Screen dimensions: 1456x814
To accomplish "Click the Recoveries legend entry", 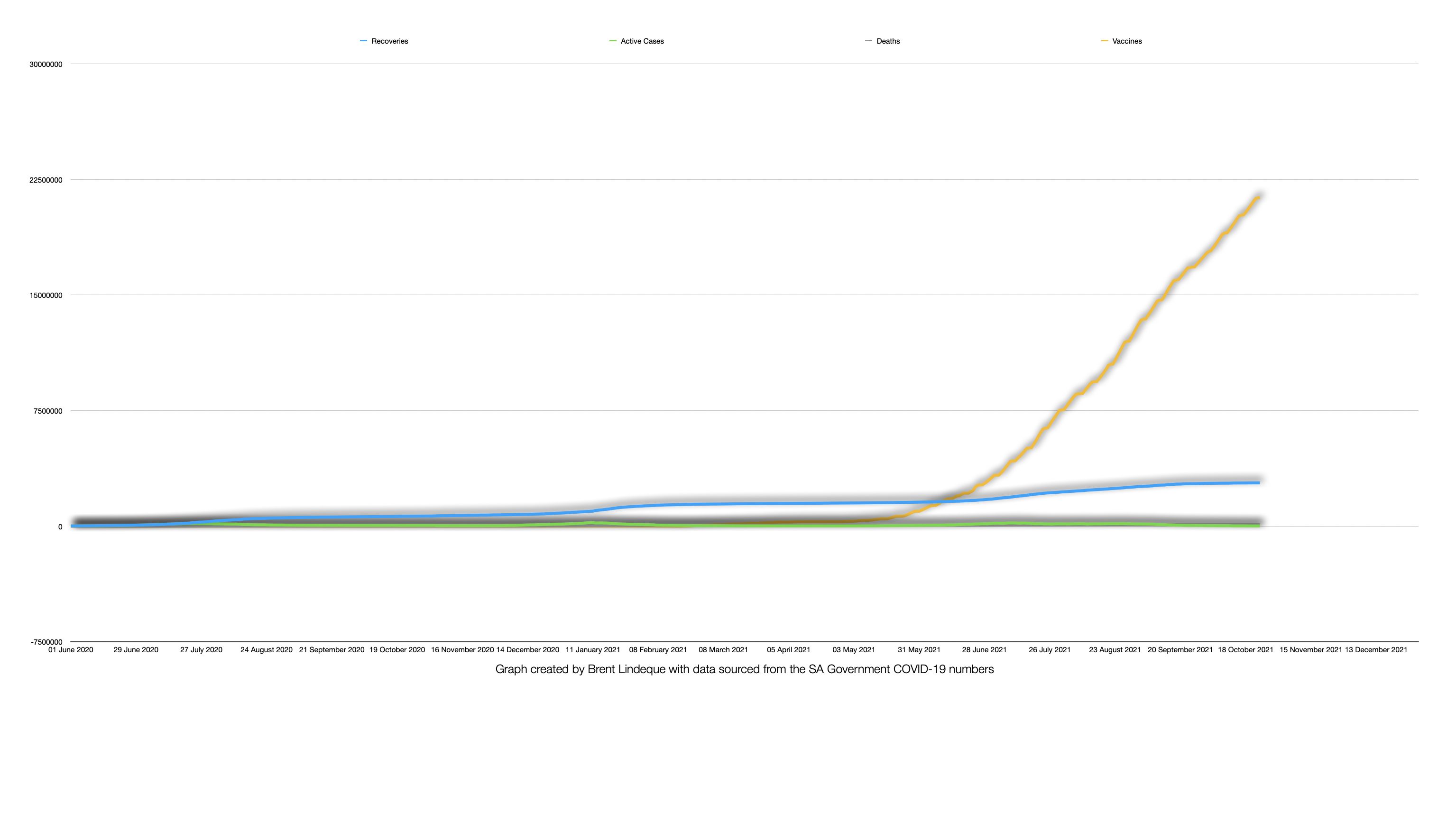I will pyautogui.click(x=389, y=41).
